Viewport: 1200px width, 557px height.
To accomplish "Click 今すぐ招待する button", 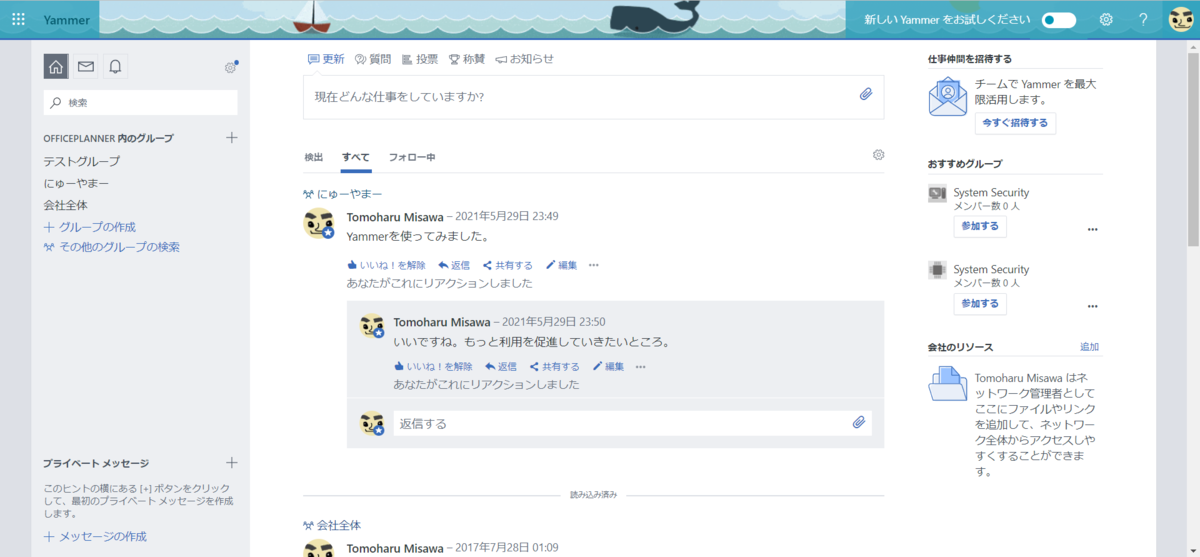I will [x=1015, y=123].
